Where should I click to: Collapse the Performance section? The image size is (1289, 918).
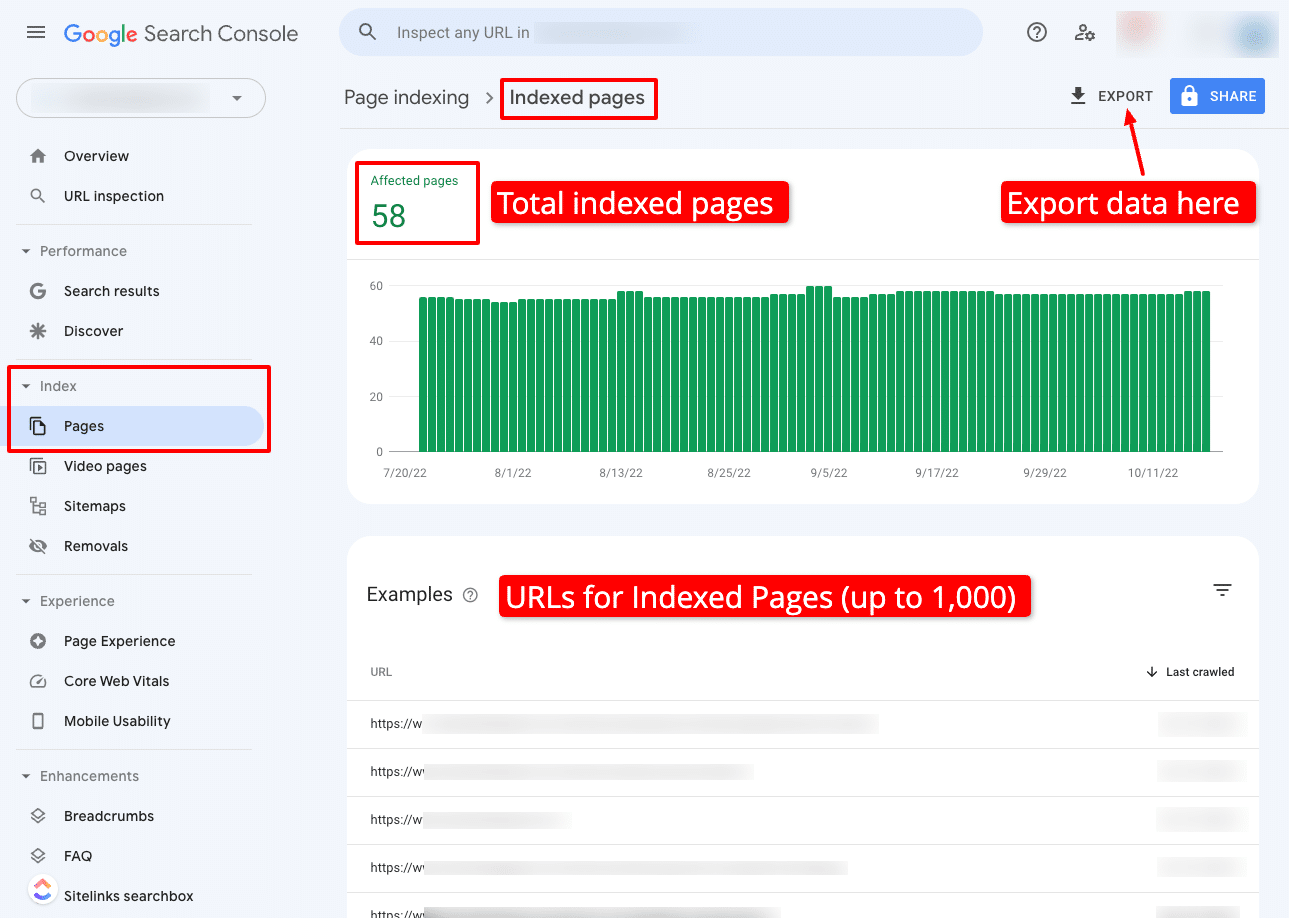[27, 251]
